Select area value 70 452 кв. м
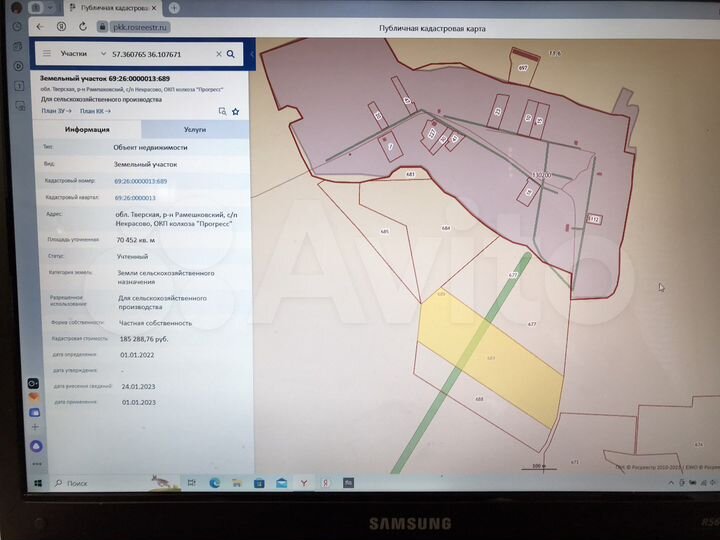Screen dimensions: 720x540 tap(135, 240)
